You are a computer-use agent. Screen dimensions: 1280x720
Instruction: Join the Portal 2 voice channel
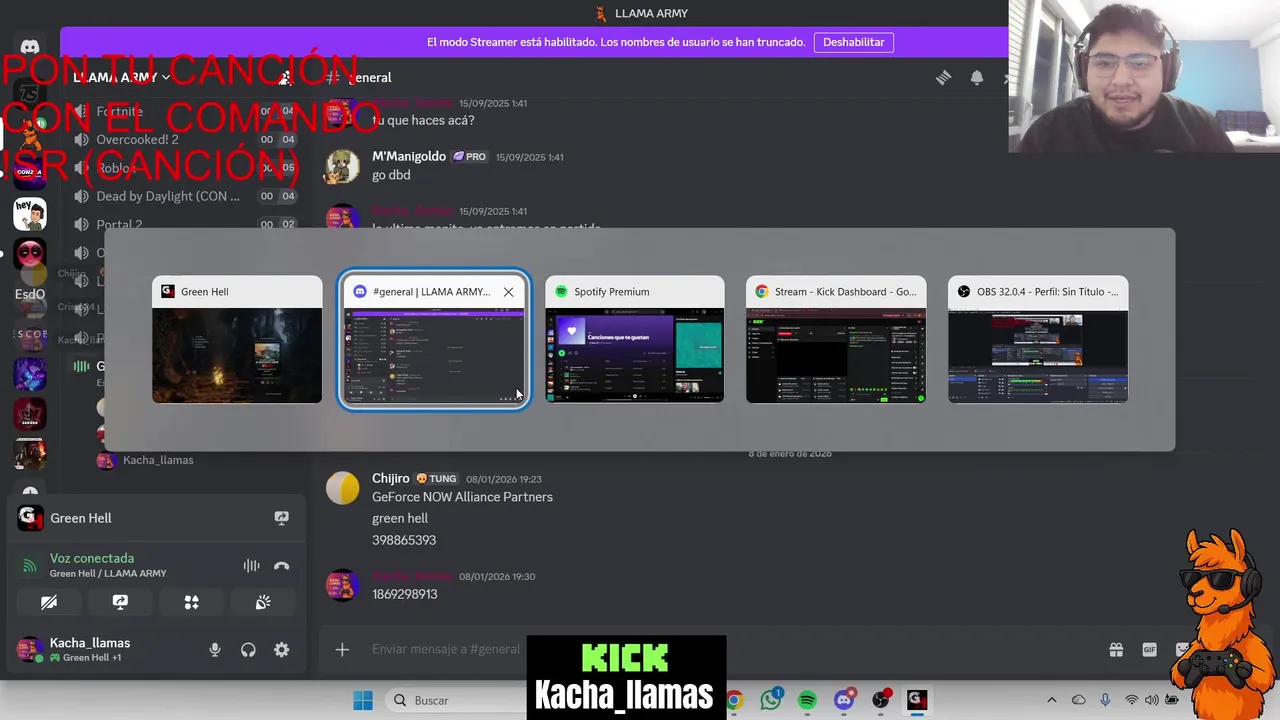click(119, 224)
